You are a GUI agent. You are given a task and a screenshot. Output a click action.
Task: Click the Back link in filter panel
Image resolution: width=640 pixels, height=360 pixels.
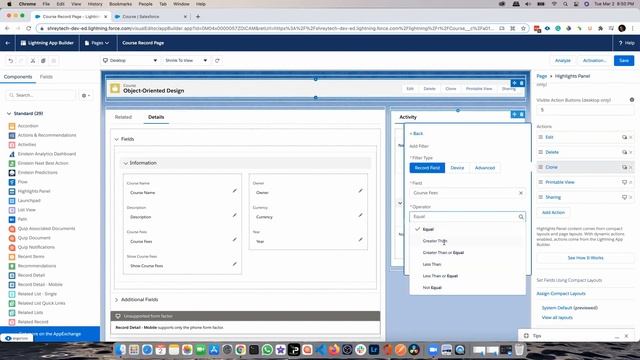pos(416,133)
